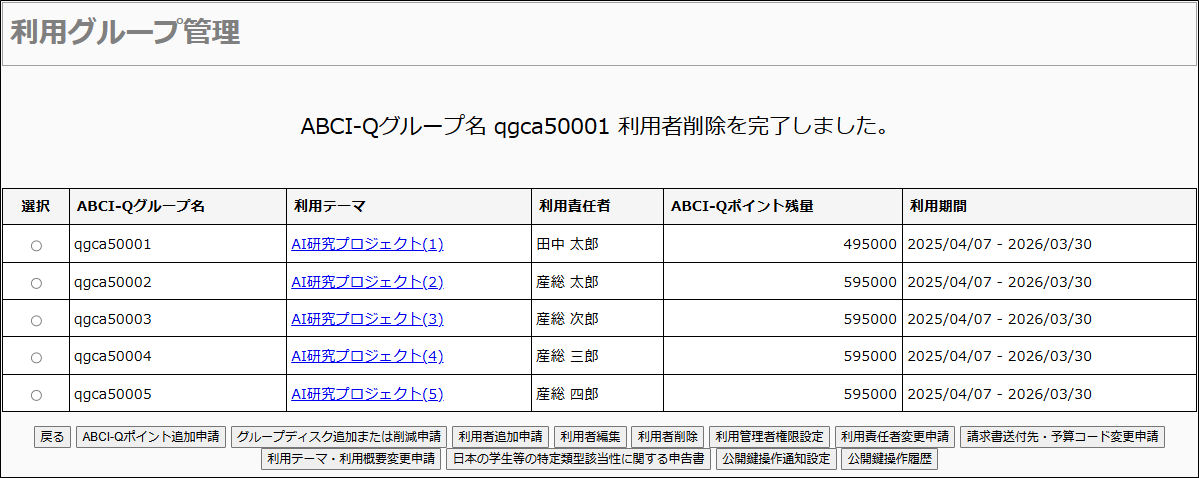Click the 公開鍵操作履歴 button
The image size is (1199, 478).
890,460
